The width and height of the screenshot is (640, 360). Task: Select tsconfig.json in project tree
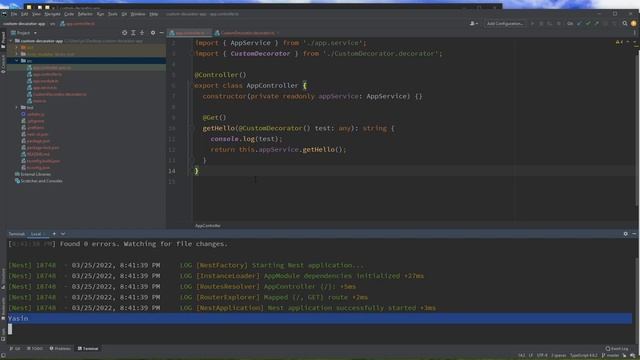pyautogui.click(x=38, y=167)
